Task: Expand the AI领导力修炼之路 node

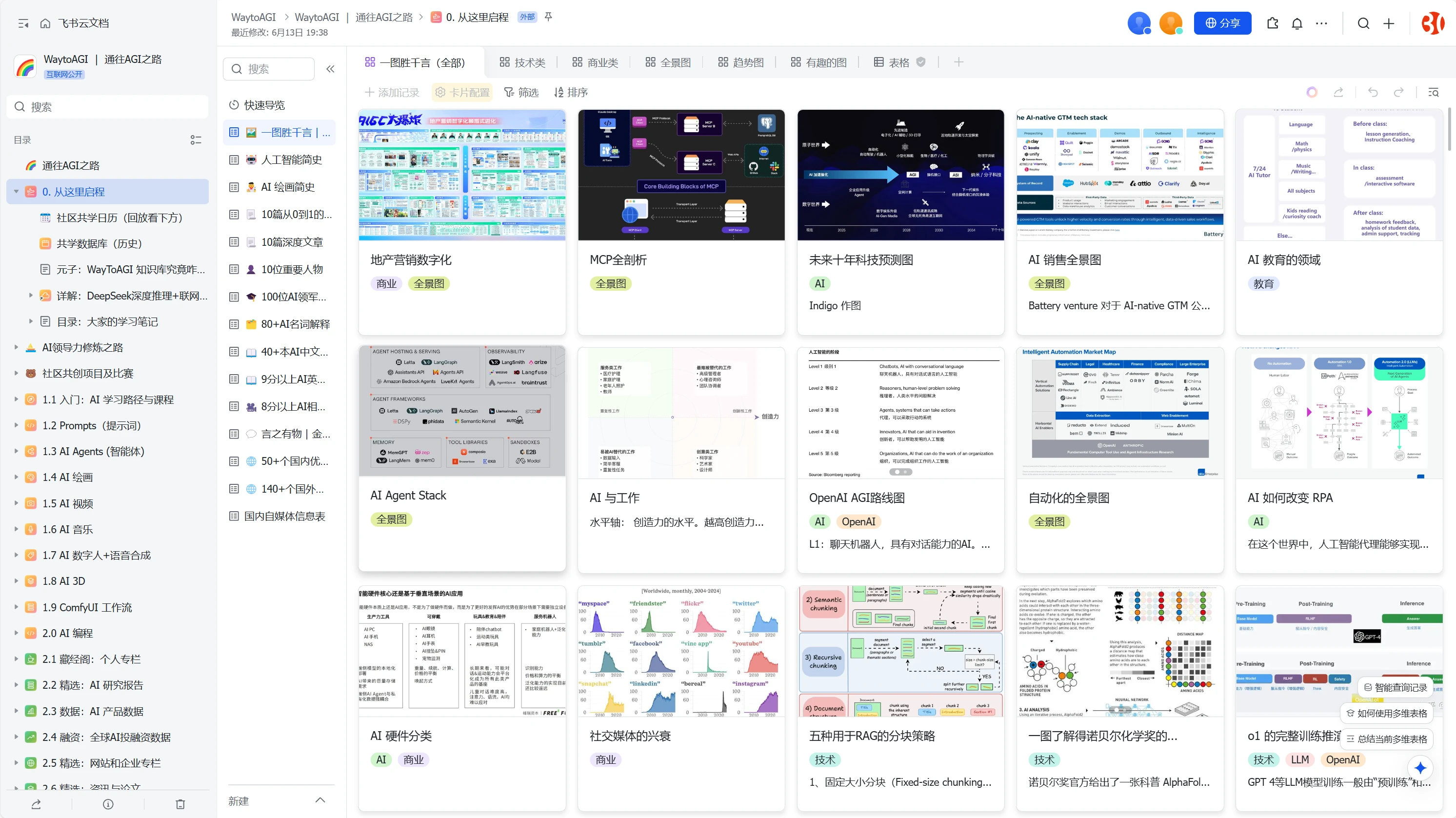Action: pyautogui.click(x=17, y=347)
